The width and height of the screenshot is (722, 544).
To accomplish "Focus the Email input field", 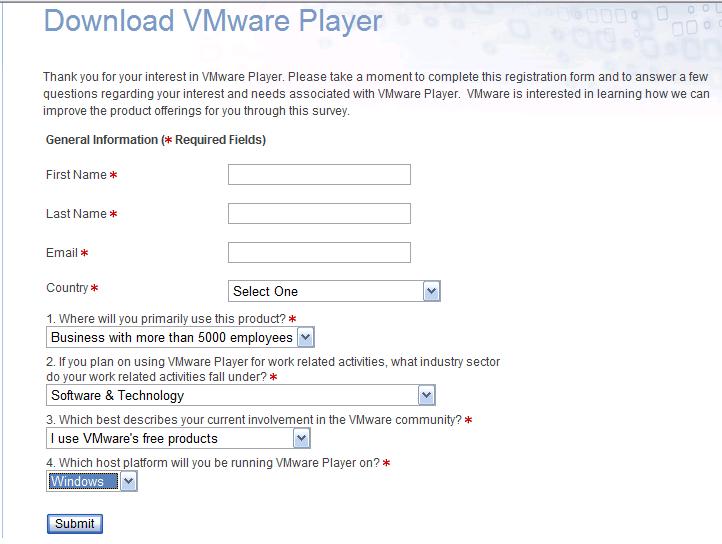I will [319, 252].
